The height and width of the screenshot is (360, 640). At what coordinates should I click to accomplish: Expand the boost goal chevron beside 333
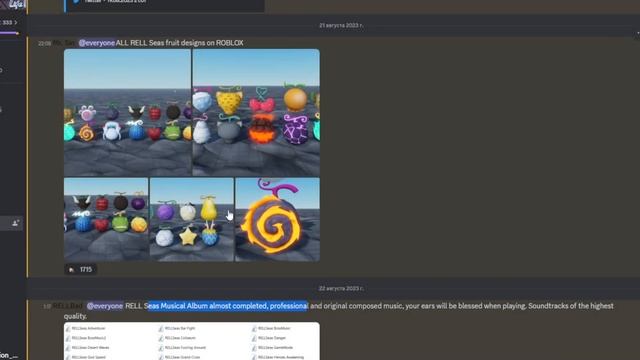(x=16, y=22)
